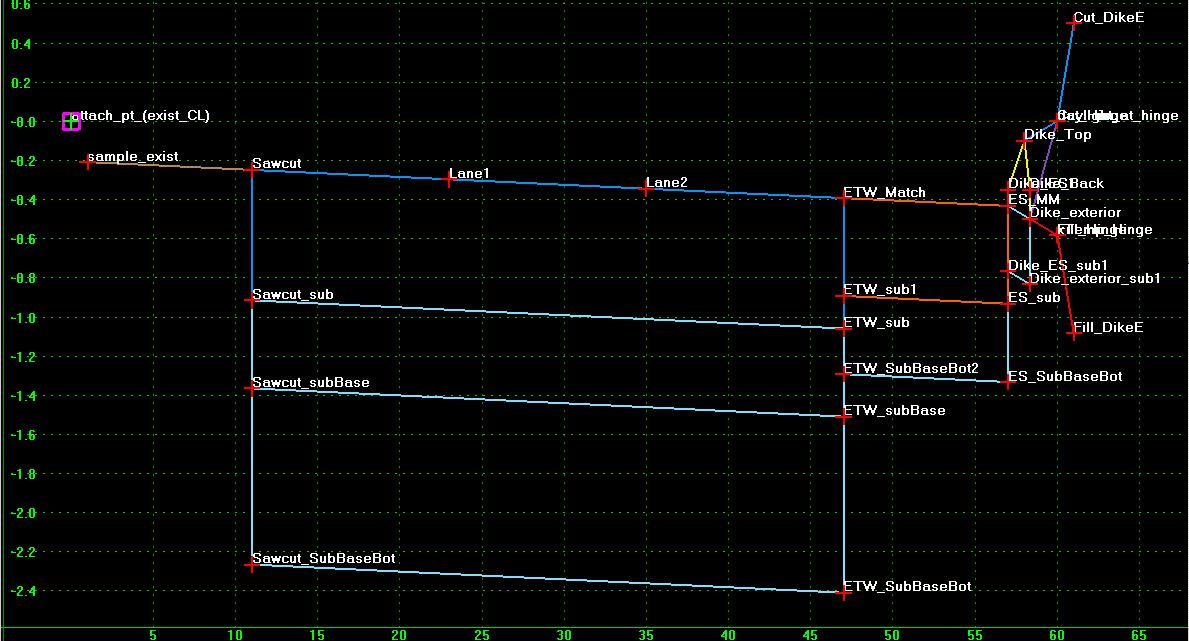Select the Dike_Top point cross
The height and width of the screenshot is (641, 1189).
coord(1024,140)
